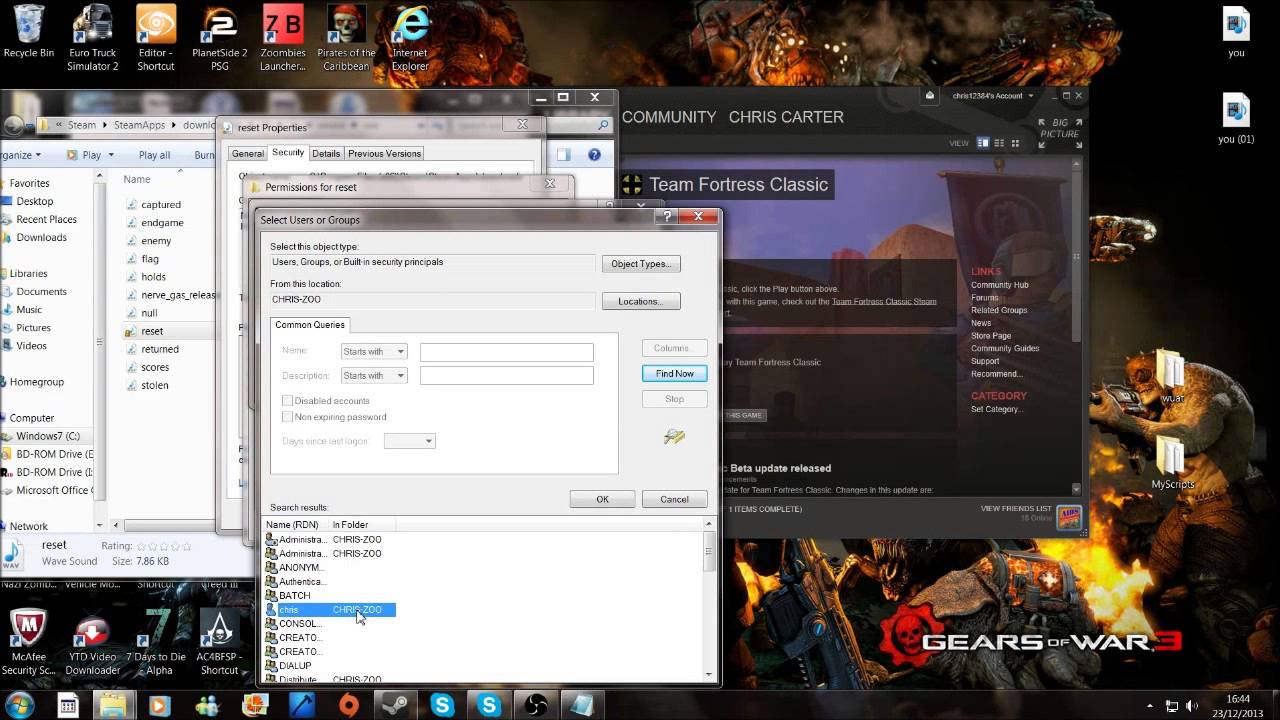Open the Description 'Starts with' dropdown
This screenshot has height=720, width=1280.
click(373, 376)
